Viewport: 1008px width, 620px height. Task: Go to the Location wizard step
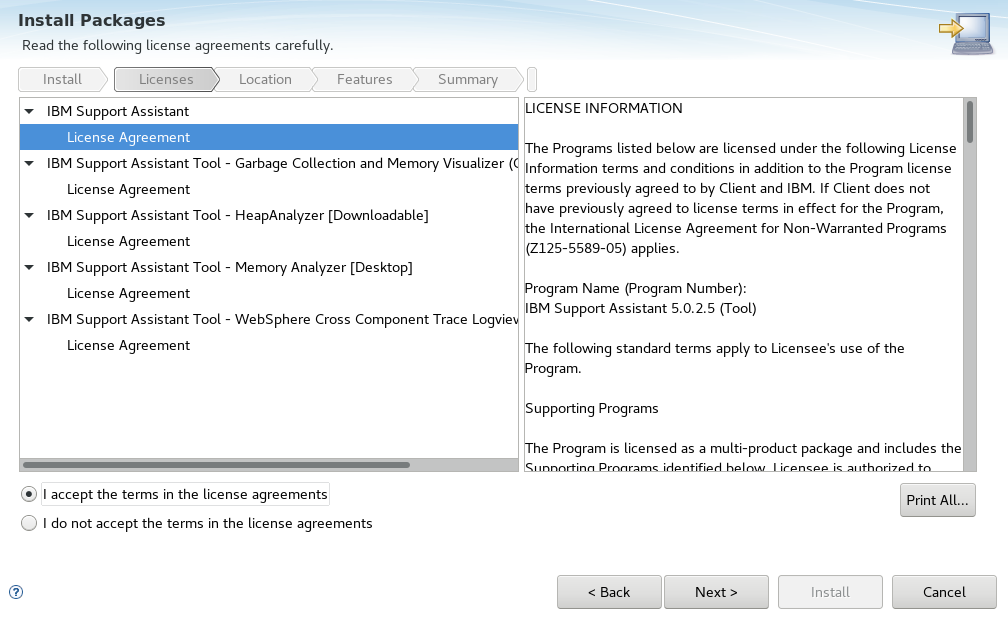coord(265,79)
